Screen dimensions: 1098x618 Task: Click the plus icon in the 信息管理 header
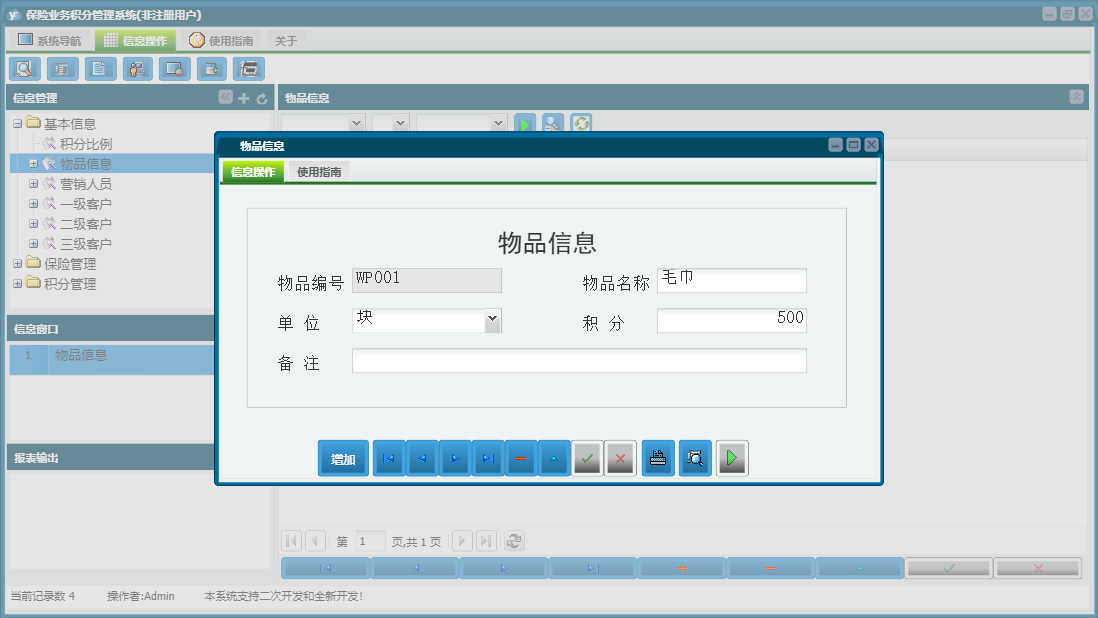click(244, 97)
